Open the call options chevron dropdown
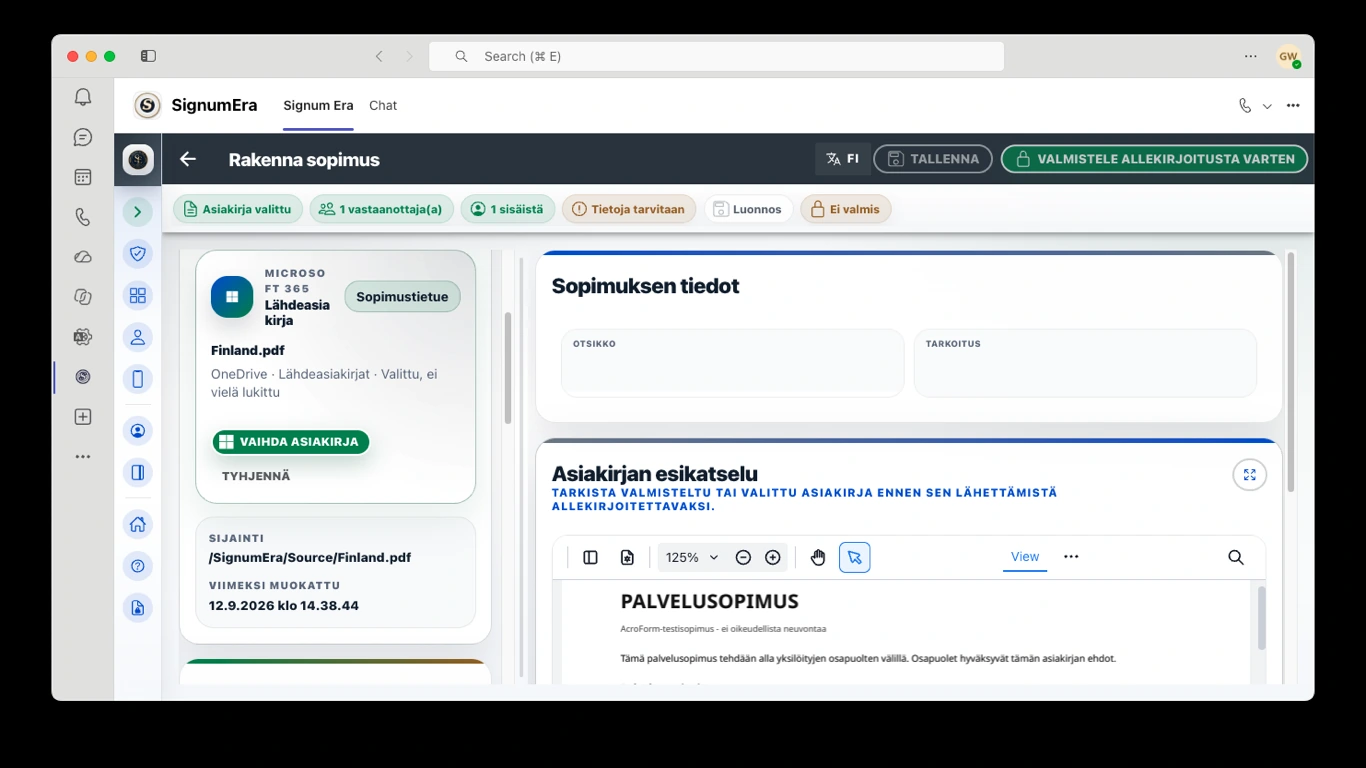The height and width of the screenshot is (768, 1366). [x=1267, y=106]
